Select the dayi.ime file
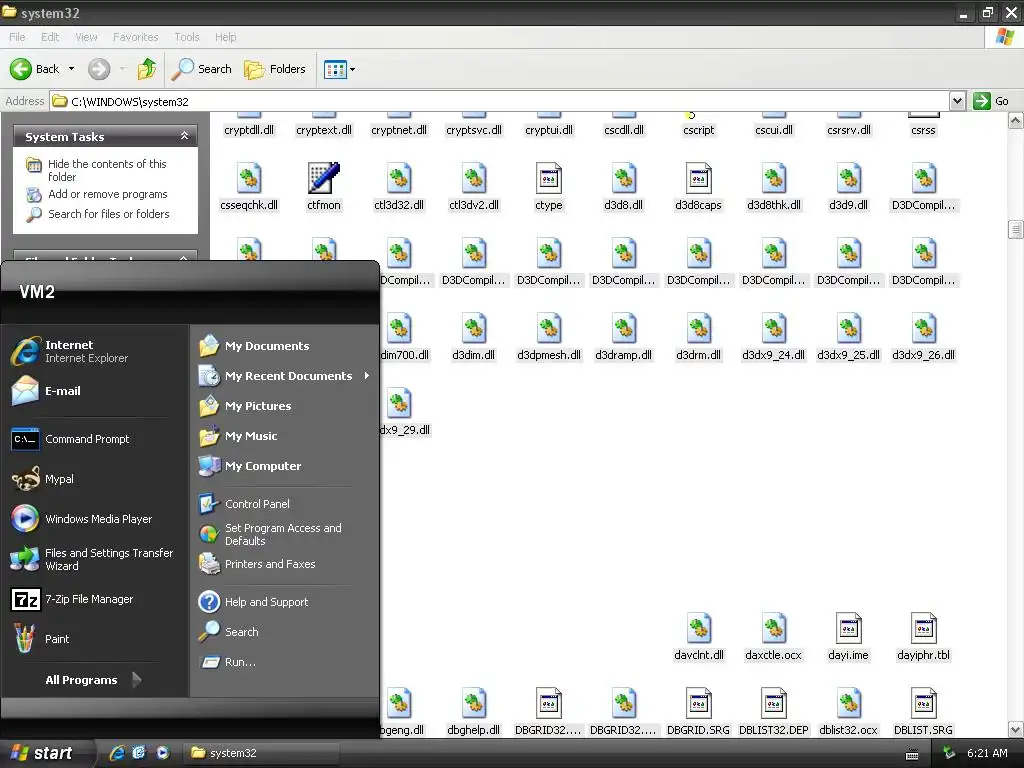The image size is (1024, 768). coord(848,637)
